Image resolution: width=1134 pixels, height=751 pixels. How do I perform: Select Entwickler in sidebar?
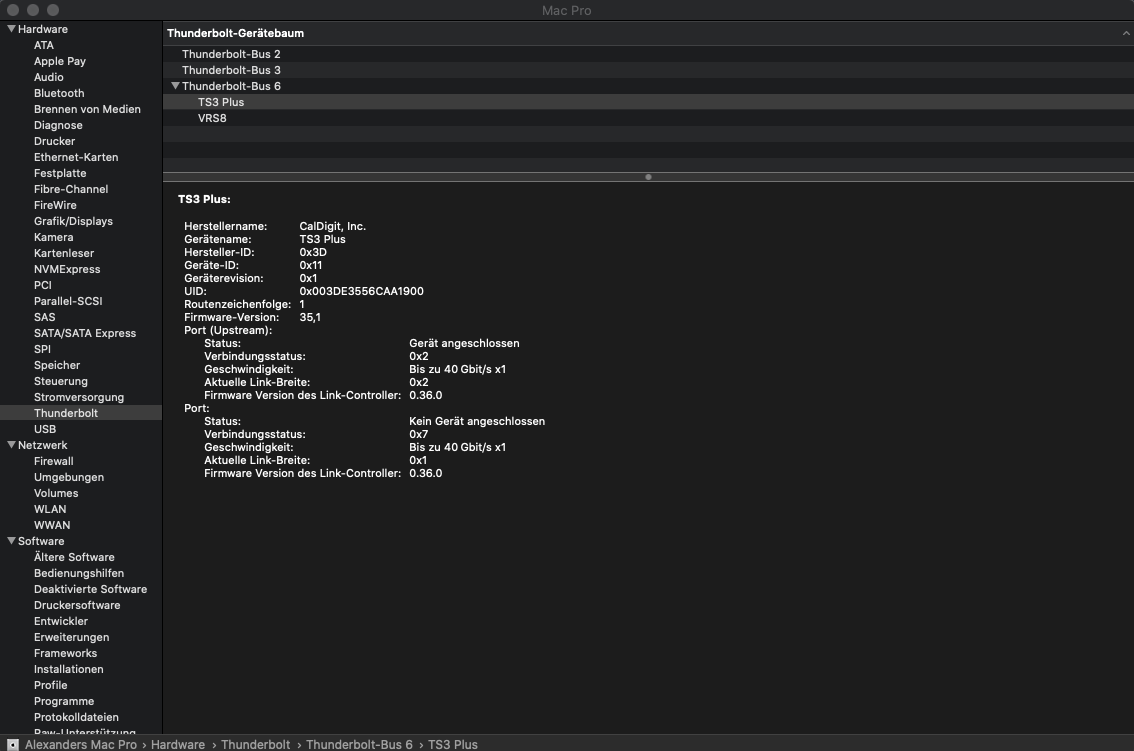click(61, 621)
